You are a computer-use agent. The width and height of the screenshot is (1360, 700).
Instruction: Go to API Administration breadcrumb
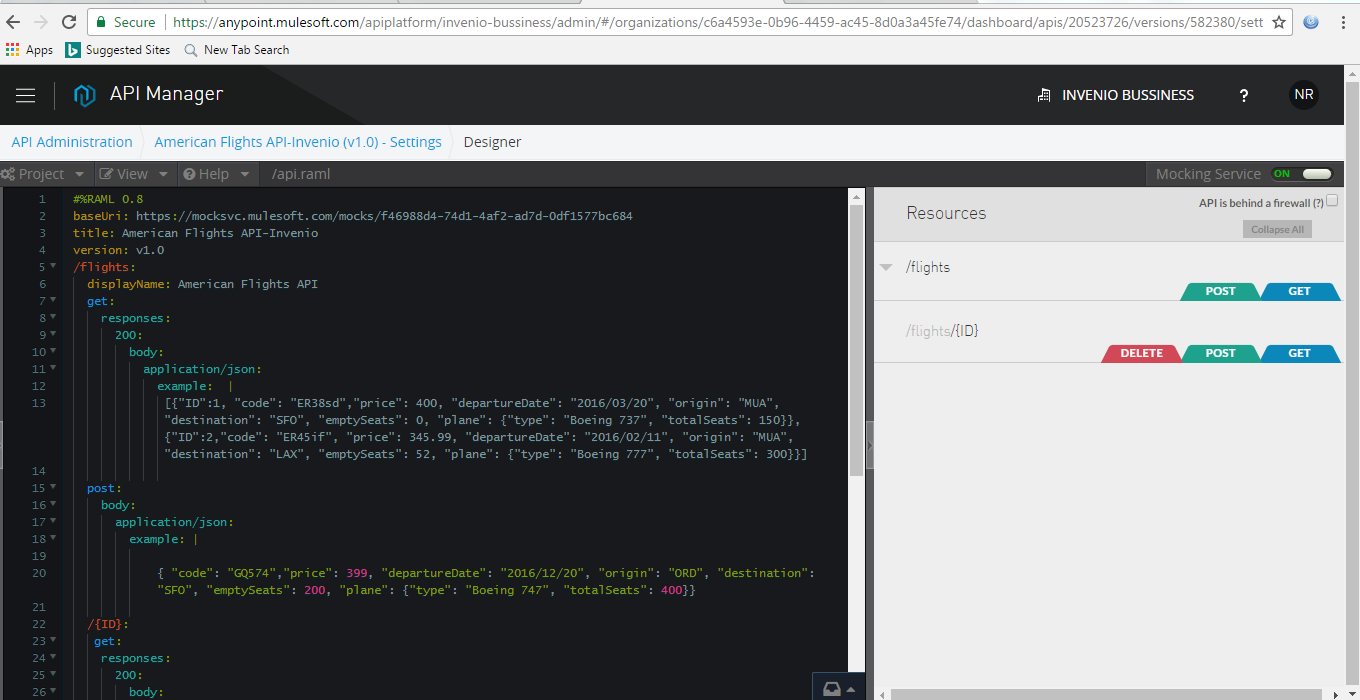coord(72,142)
